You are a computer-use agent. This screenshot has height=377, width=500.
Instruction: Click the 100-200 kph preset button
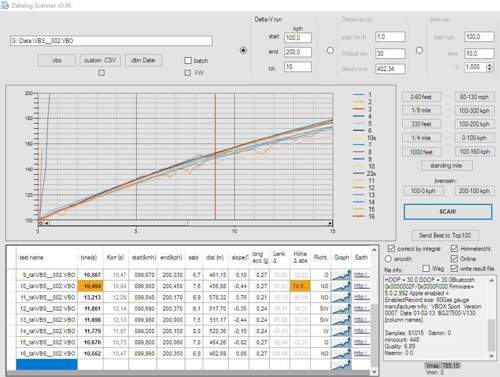474,124
